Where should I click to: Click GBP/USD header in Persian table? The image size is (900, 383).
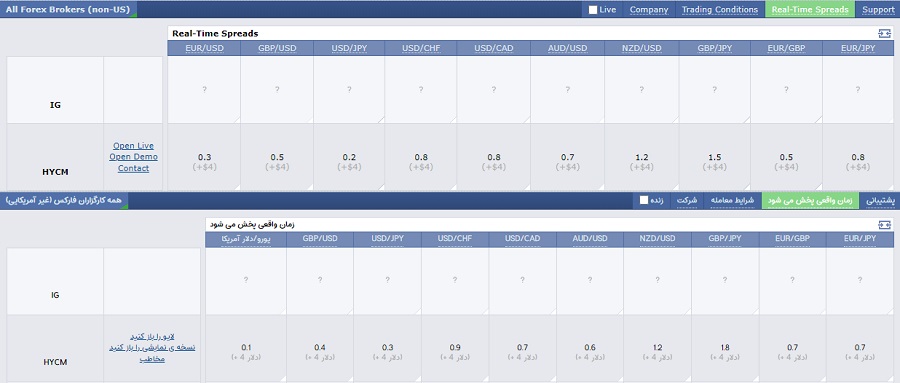click(320, 239)
